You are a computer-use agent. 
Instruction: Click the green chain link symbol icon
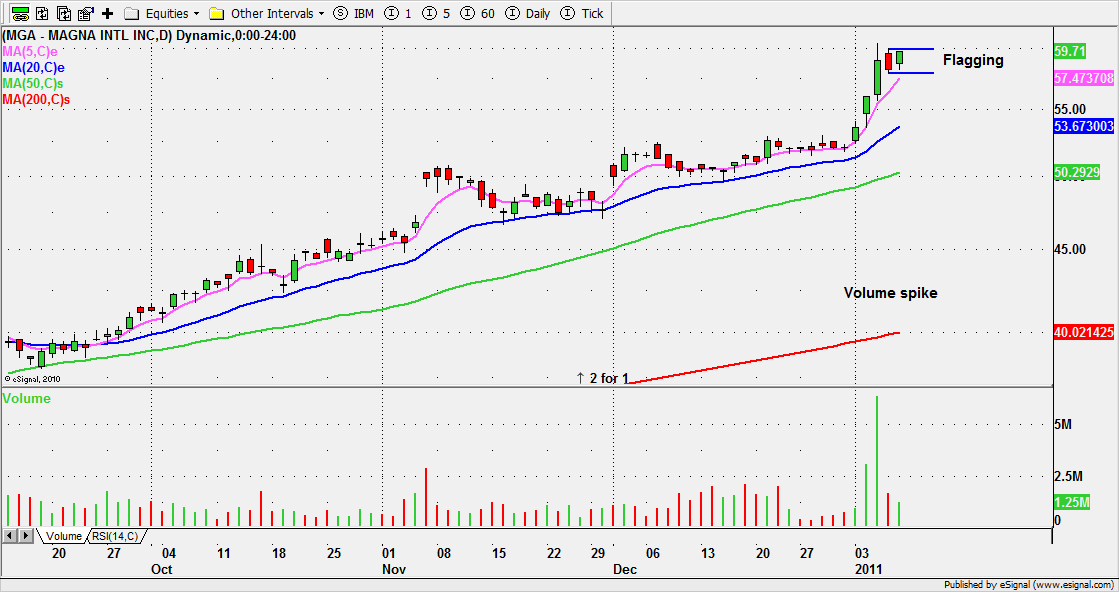(21, 13)
